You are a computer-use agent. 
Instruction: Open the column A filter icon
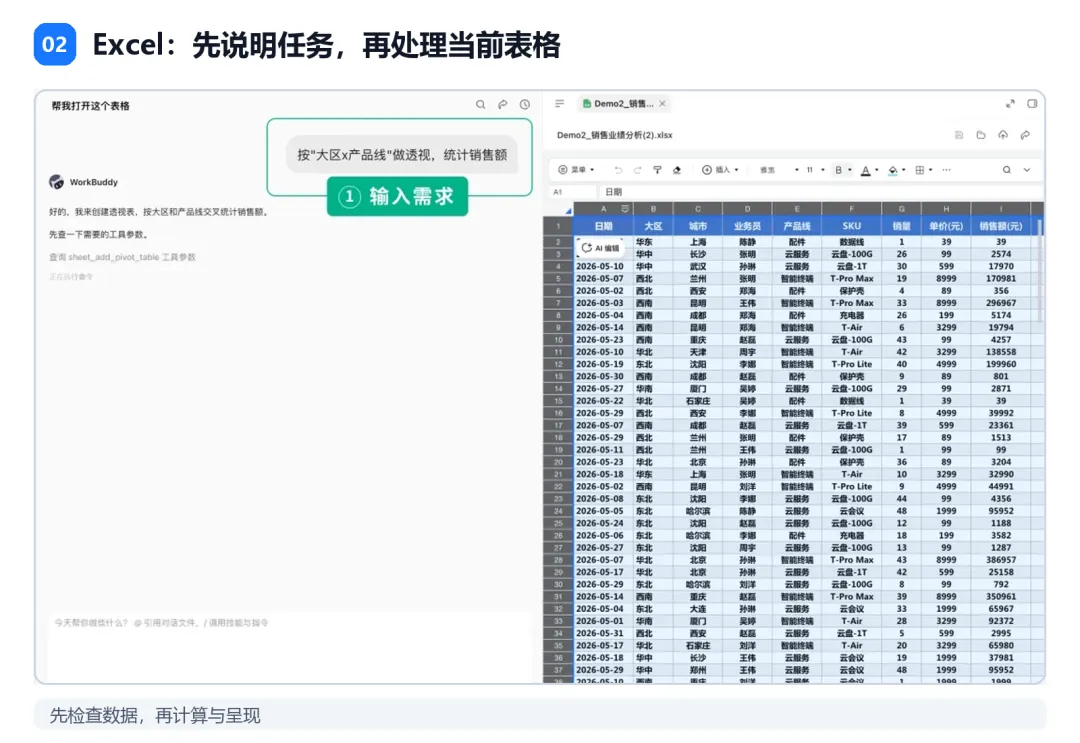[625, 209]
